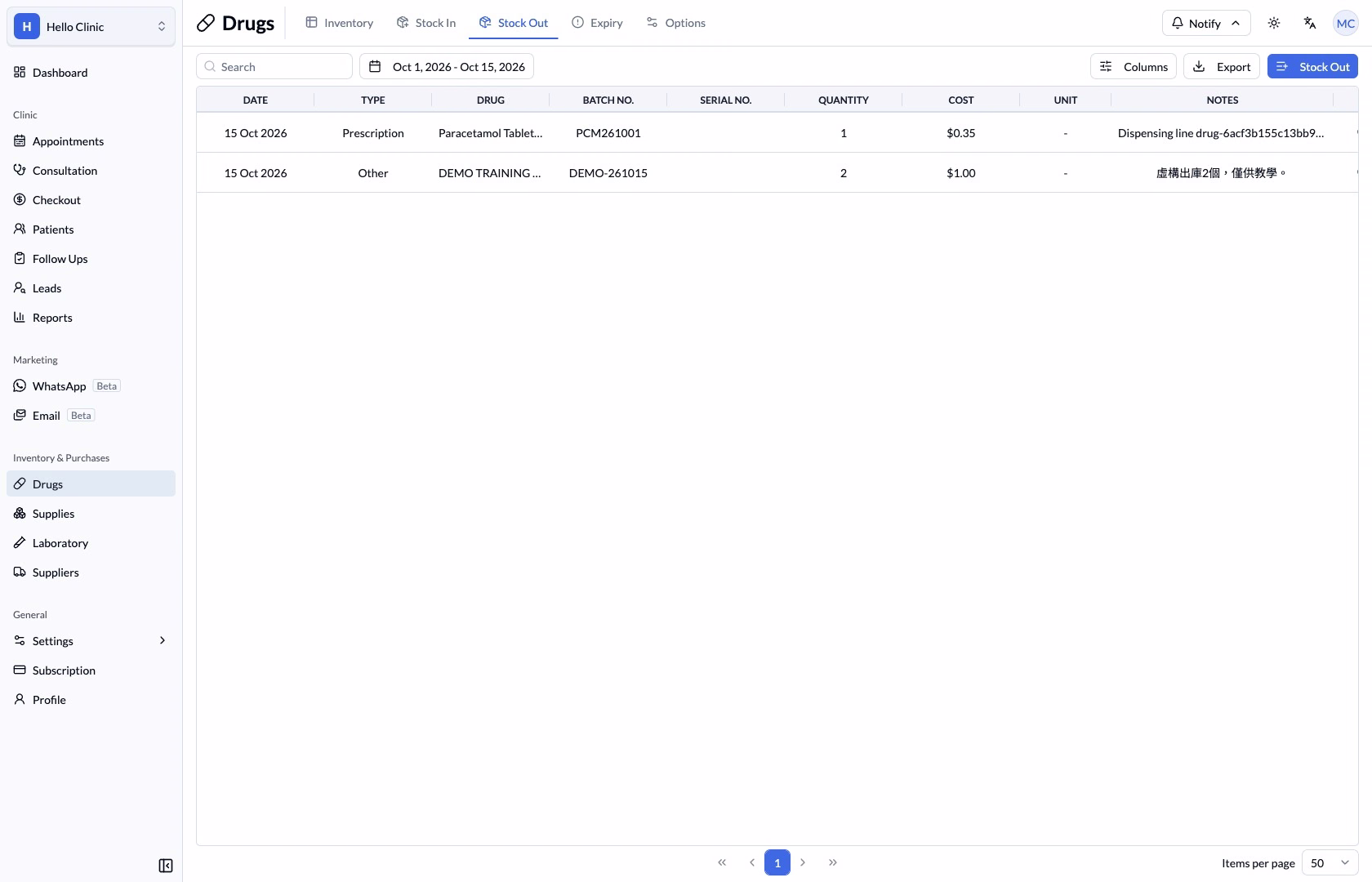This screenshot has width=1372, height=882.
Task: Open WhatsApp marketing page
Action: pyautogui.click(x=91, y=386)
